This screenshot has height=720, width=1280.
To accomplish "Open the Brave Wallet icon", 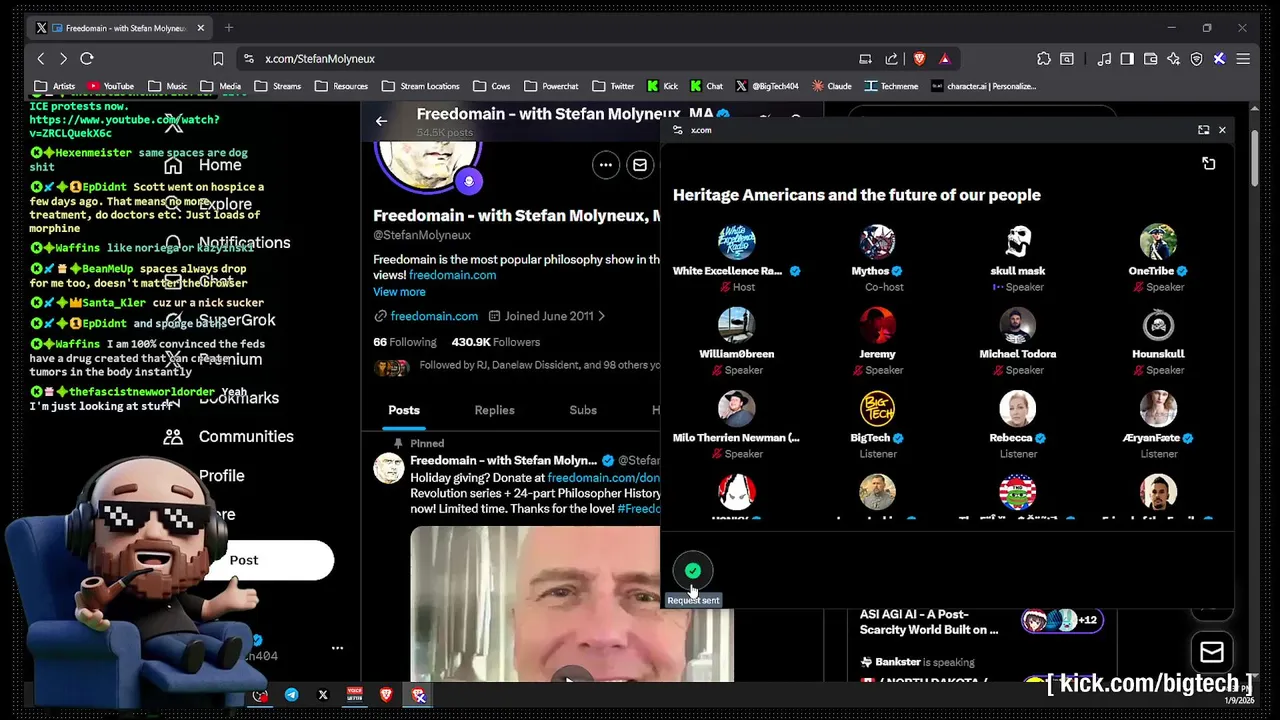I will click(1150, 59).
